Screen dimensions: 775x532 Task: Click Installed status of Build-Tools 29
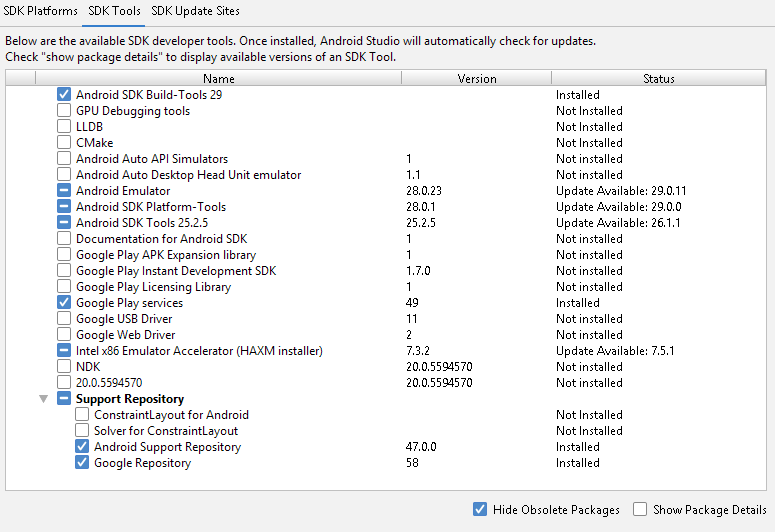(x=577, y=94)
